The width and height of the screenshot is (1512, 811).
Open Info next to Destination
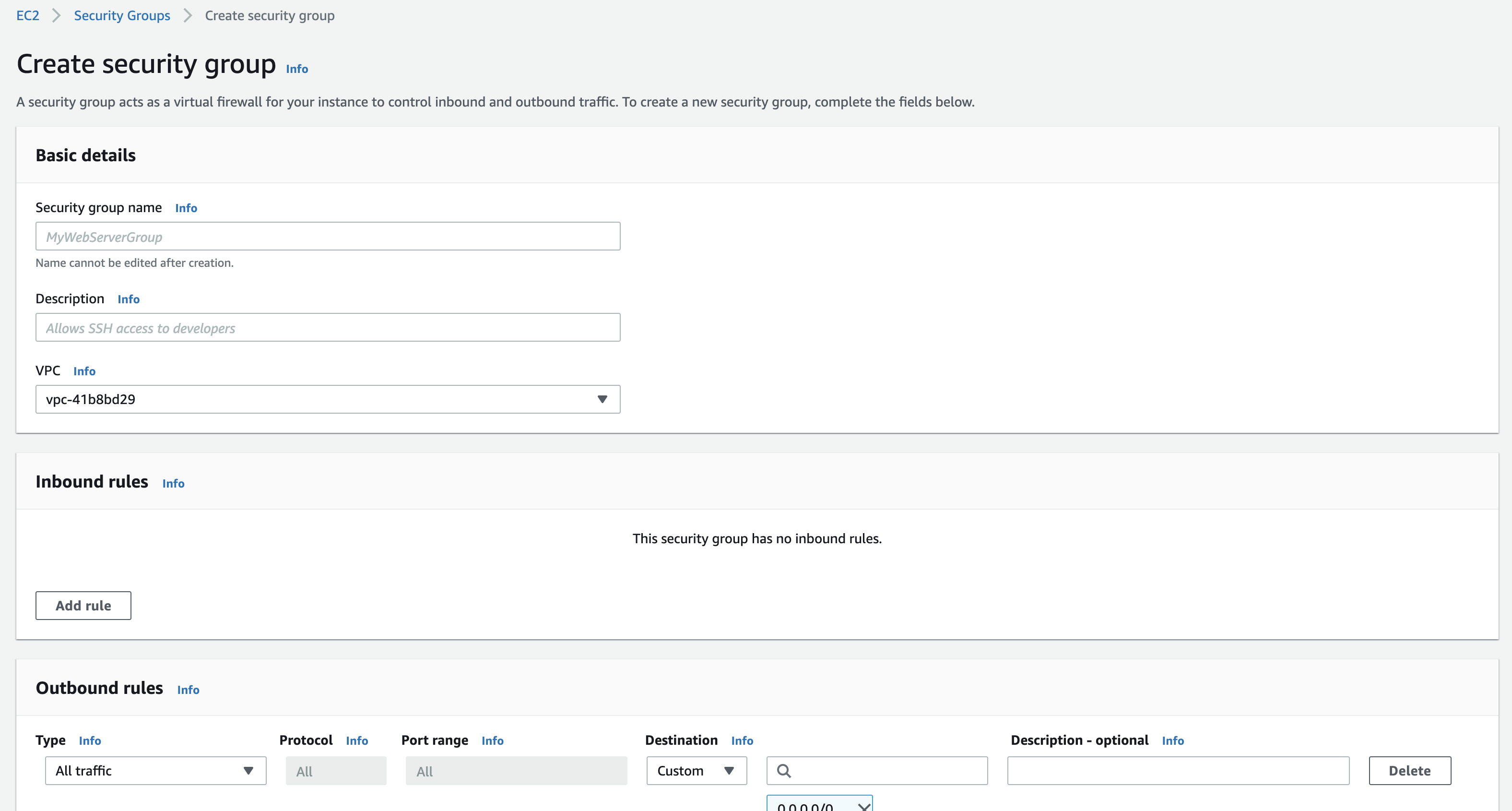(741, 740)
